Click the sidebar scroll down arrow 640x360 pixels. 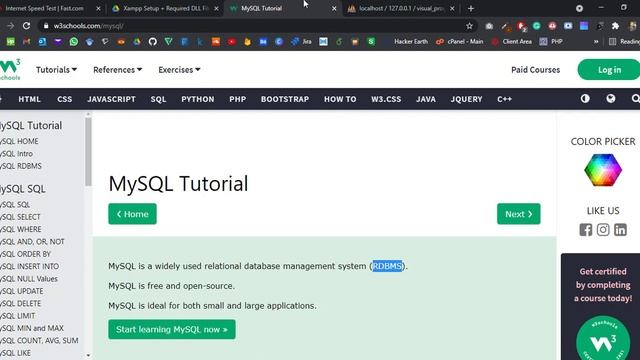coord(88,356)
